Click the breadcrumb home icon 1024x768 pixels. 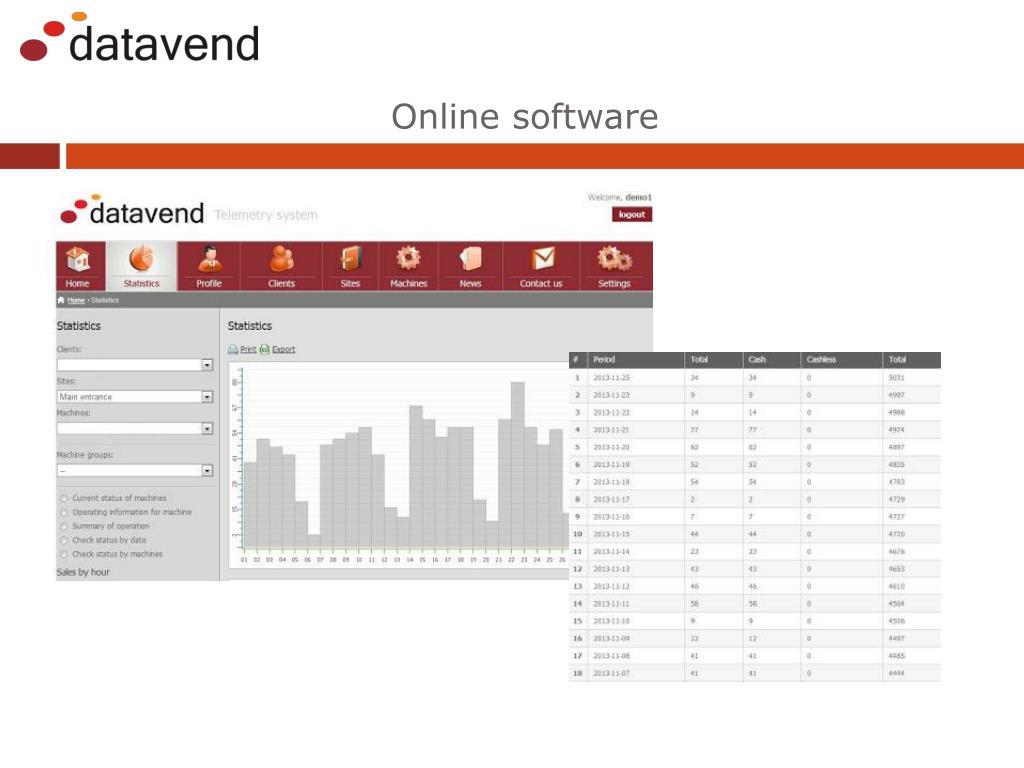coord(61,300)
